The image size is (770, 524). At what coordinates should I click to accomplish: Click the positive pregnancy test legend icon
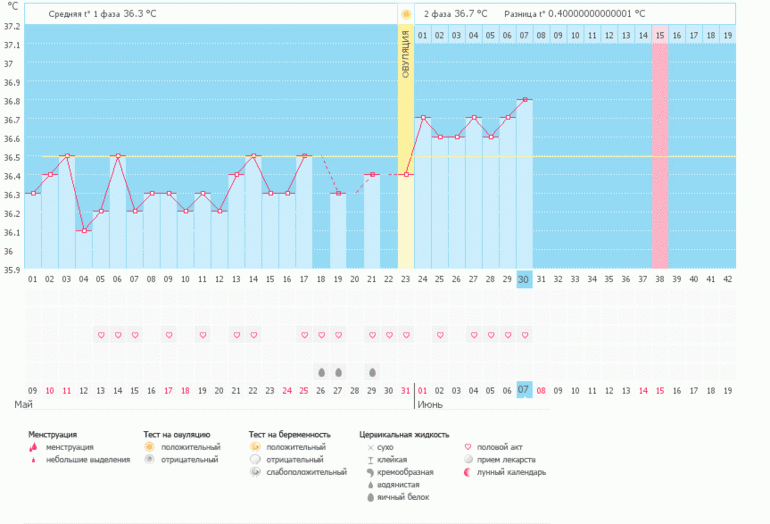[x=255, y=447]
